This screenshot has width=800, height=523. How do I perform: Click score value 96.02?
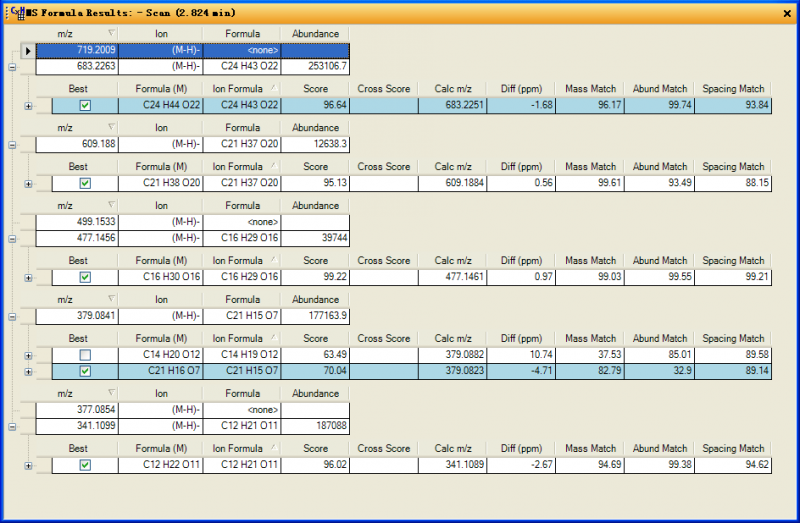coord(315,465)
